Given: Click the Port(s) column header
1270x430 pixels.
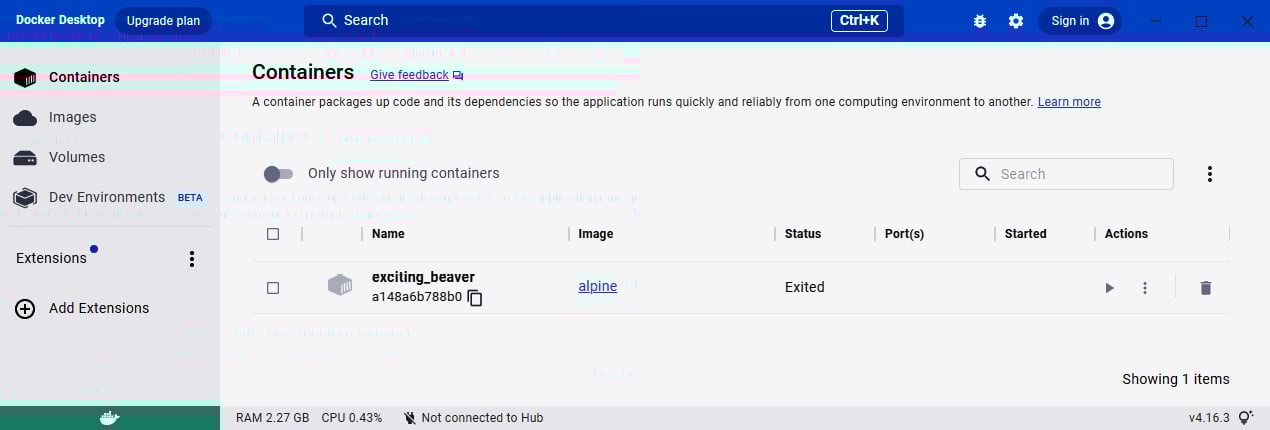Looking at the screenshot, I should [x=905, y=234].
